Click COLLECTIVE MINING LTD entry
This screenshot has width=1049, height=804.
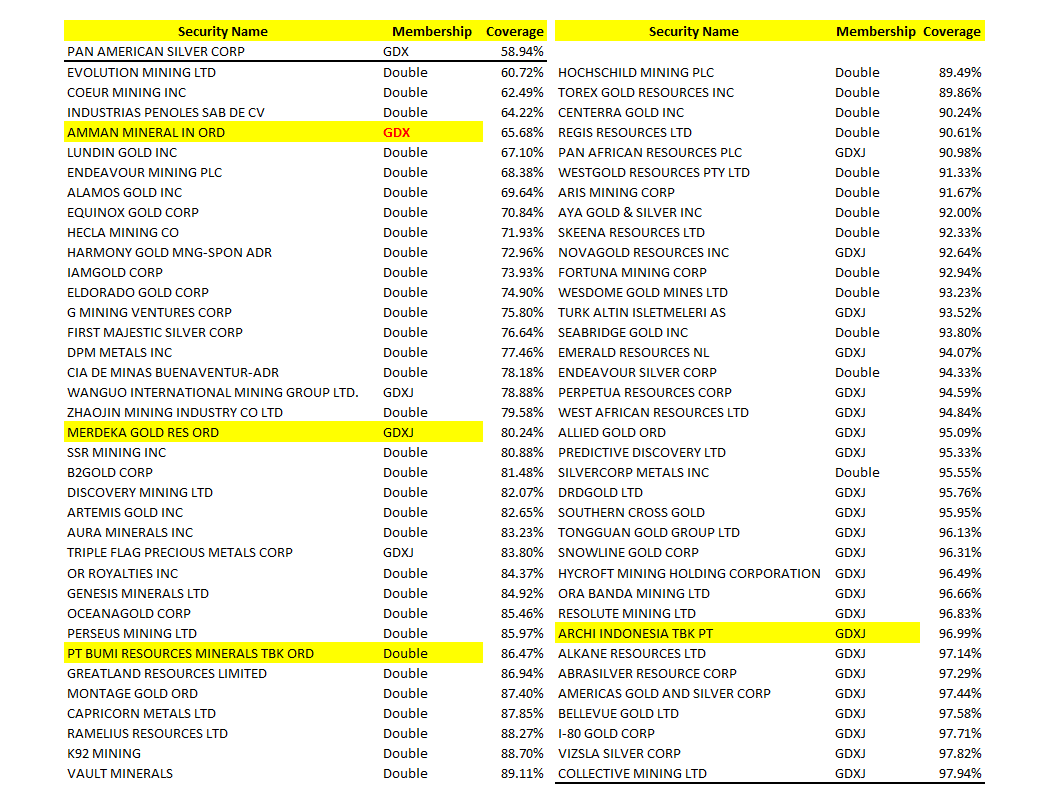632,775
